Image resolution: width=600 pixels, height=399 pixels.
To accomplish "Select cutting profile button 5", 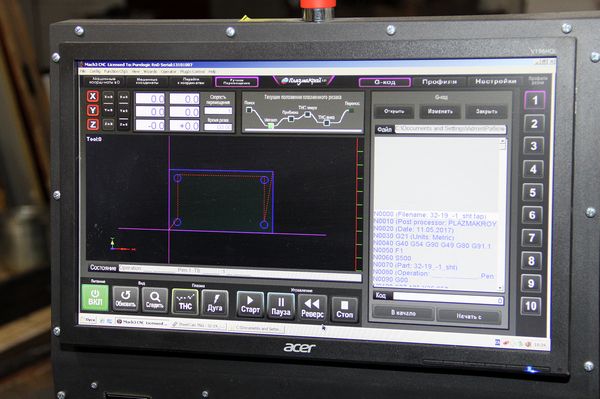I will [533, 192].
